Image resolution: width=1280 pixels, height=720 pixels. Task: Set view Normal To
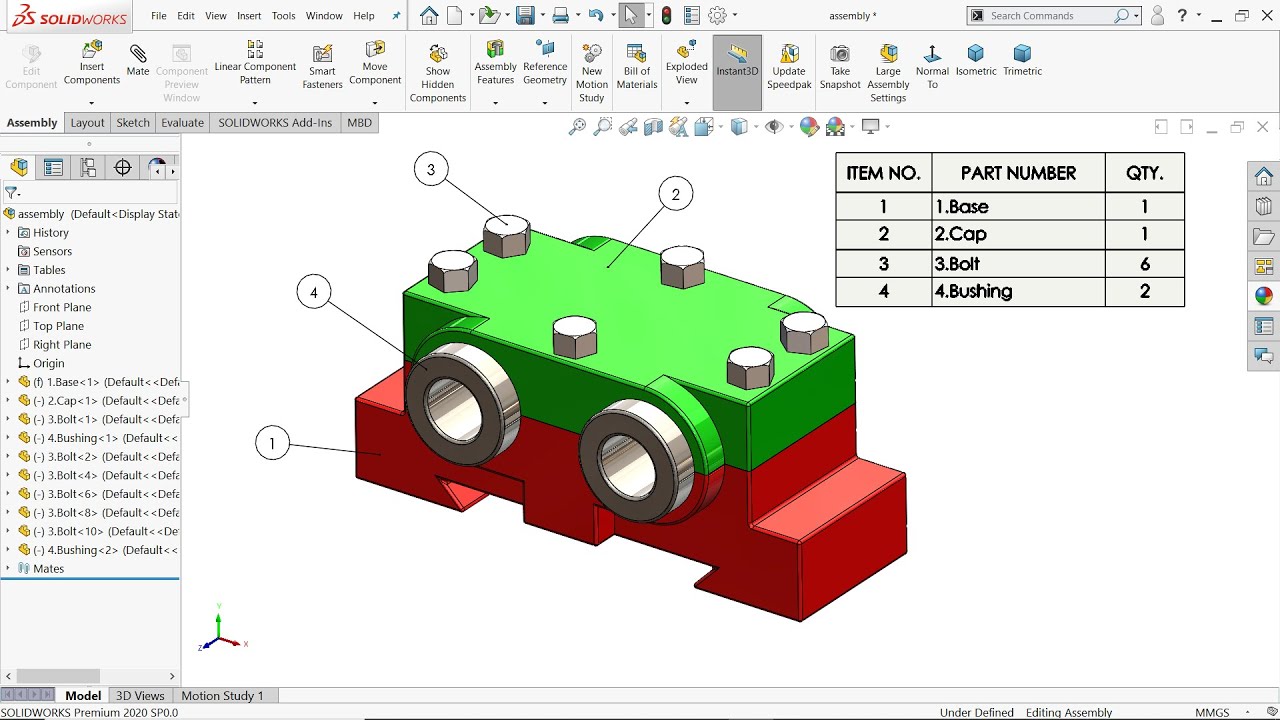[x=932, y=66]
